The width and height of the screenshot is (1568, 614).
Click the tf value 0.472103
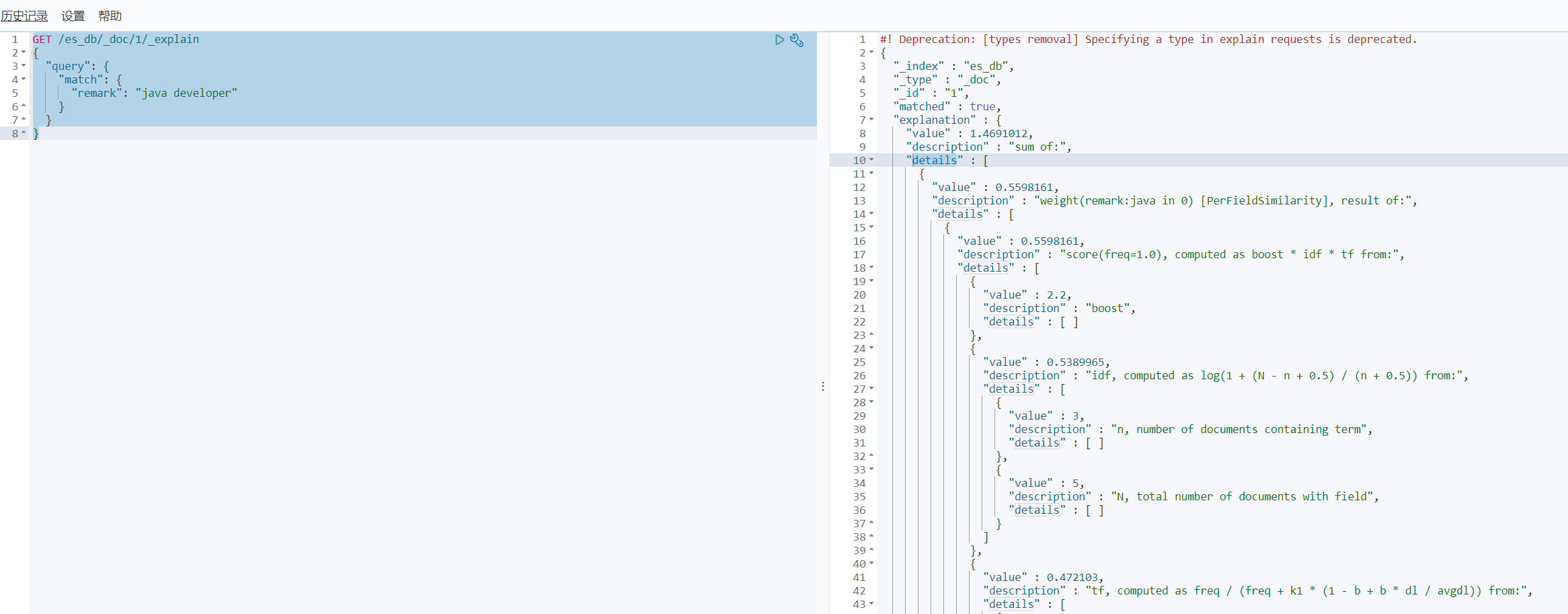[x=1072, y=578]
